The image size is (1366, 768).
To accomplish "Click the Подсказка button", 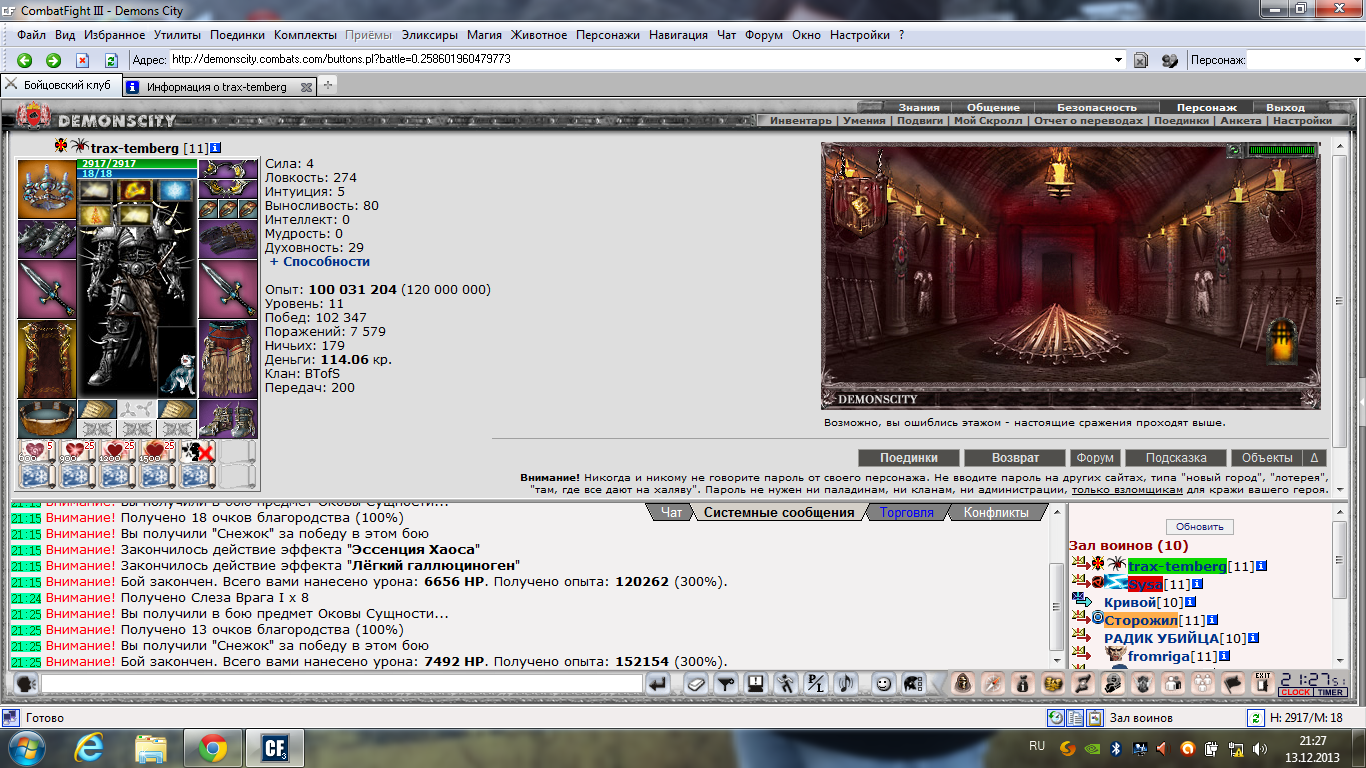I will tap(1176, 458).
